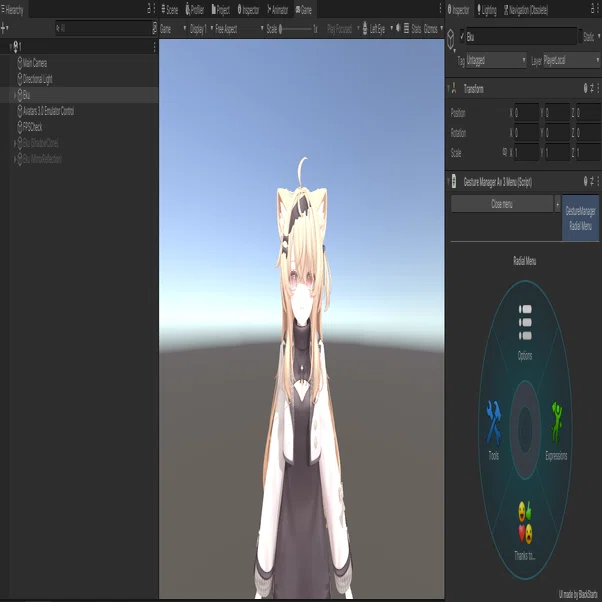Click the Hierarchy search-by-type icon

tap(154, 28)
